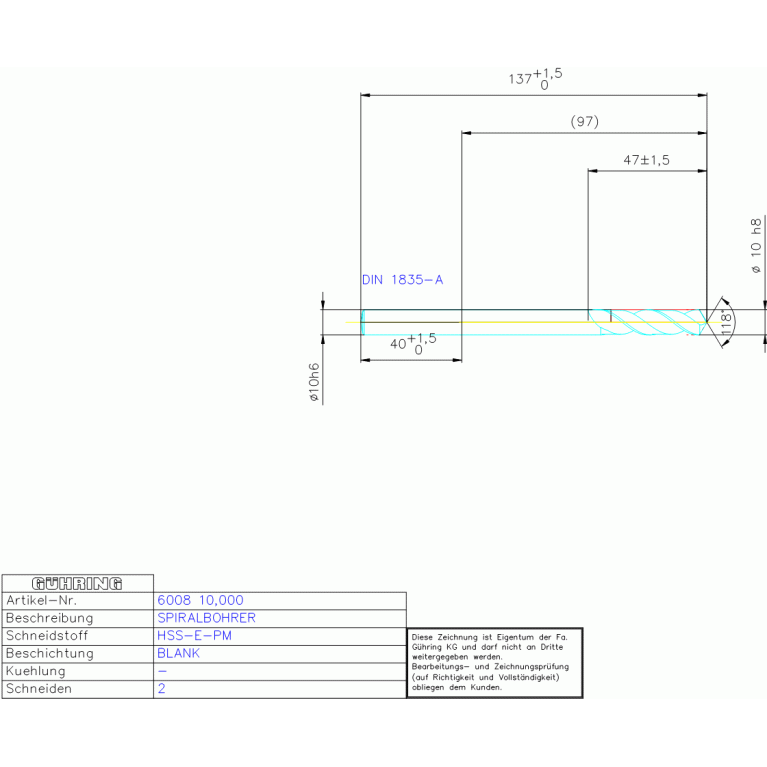The width and height of the screenshot is (767, 767).
Task: Click the Gühring KG ownership disclaimer box
Action: click(494, 662)
